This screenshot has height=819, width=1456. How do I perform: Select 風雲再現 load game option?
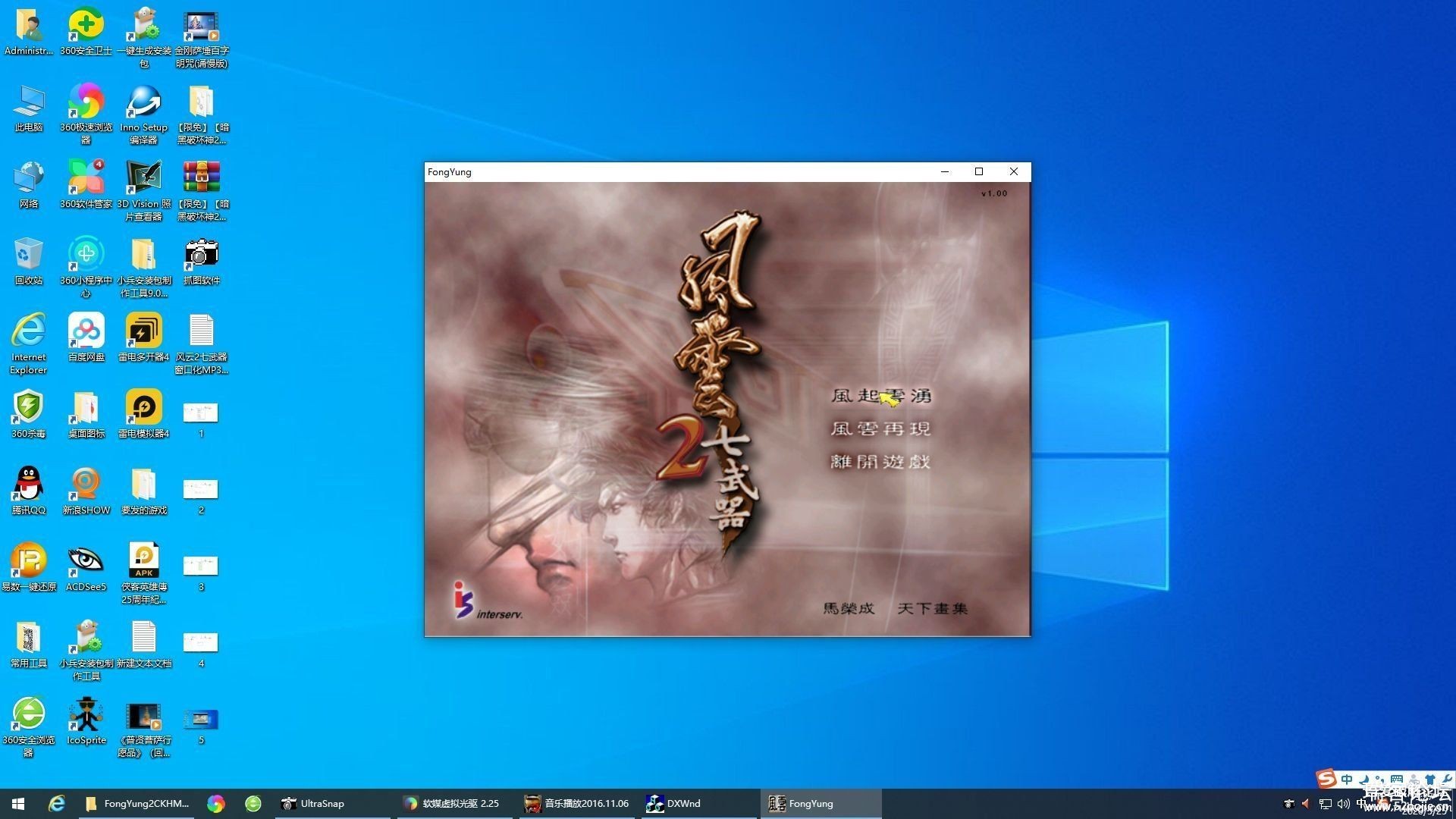click(880, 428)
